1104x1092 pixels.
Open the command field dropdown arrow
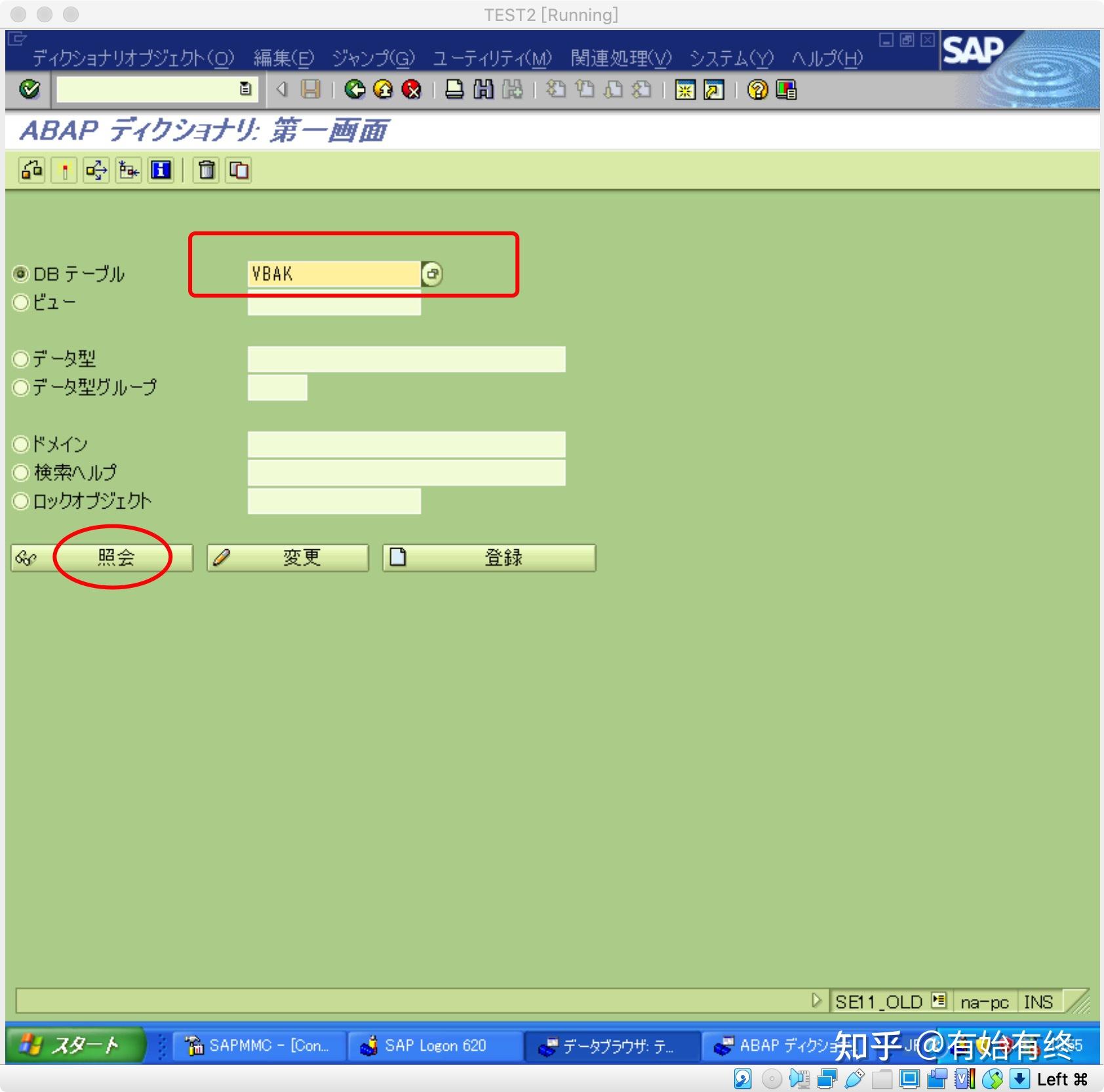(245, 89)
